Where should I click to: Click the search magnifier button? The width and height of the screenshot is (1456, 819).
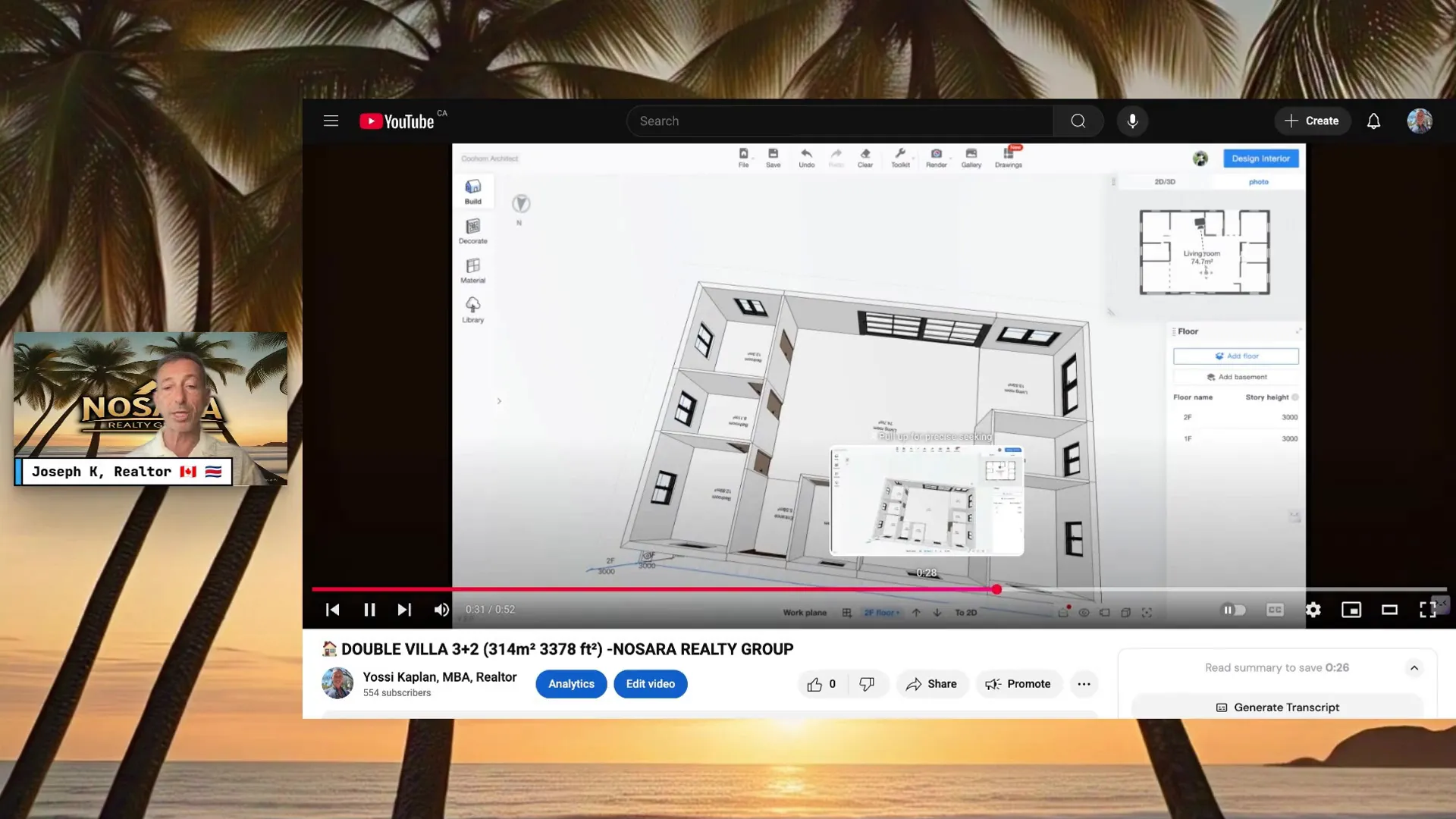click(x=1078, y=121)
